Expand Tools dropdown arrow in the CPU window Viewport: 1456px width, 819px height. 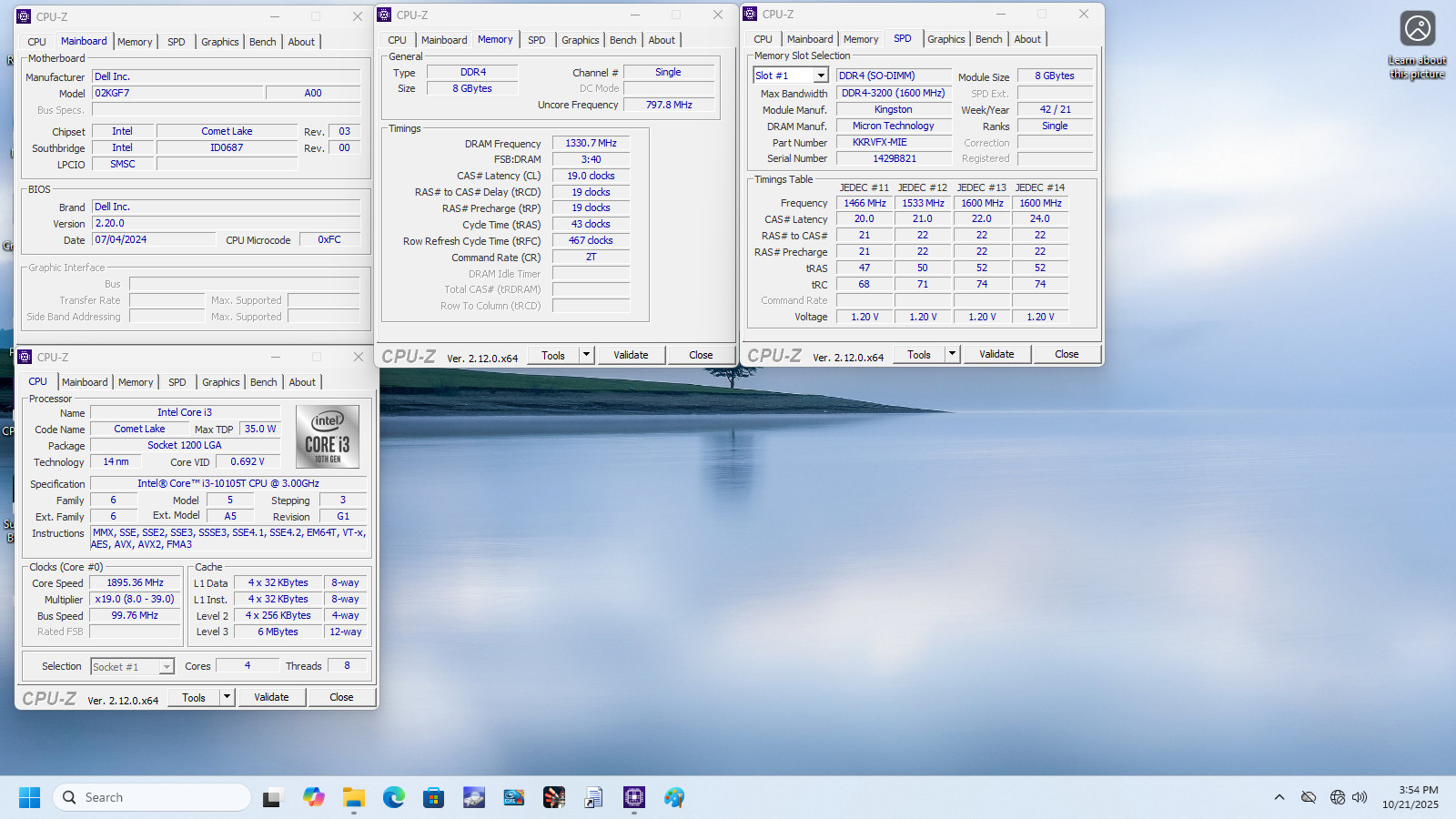click(227, 697)
